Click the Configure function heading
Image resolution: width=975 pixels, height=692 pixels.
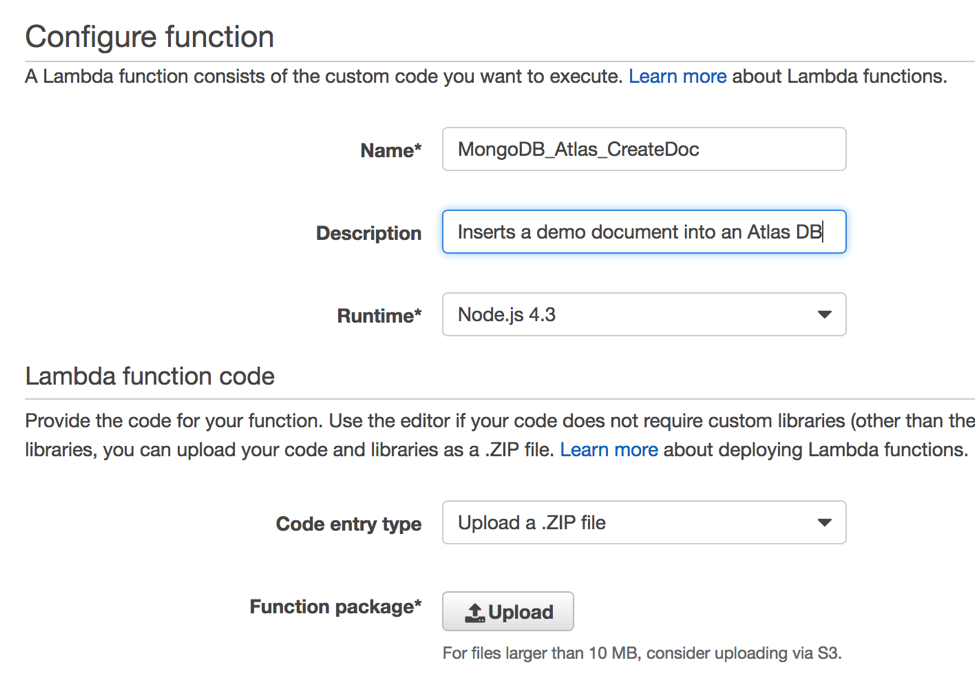pyautogui.click(x=149, y=37)
